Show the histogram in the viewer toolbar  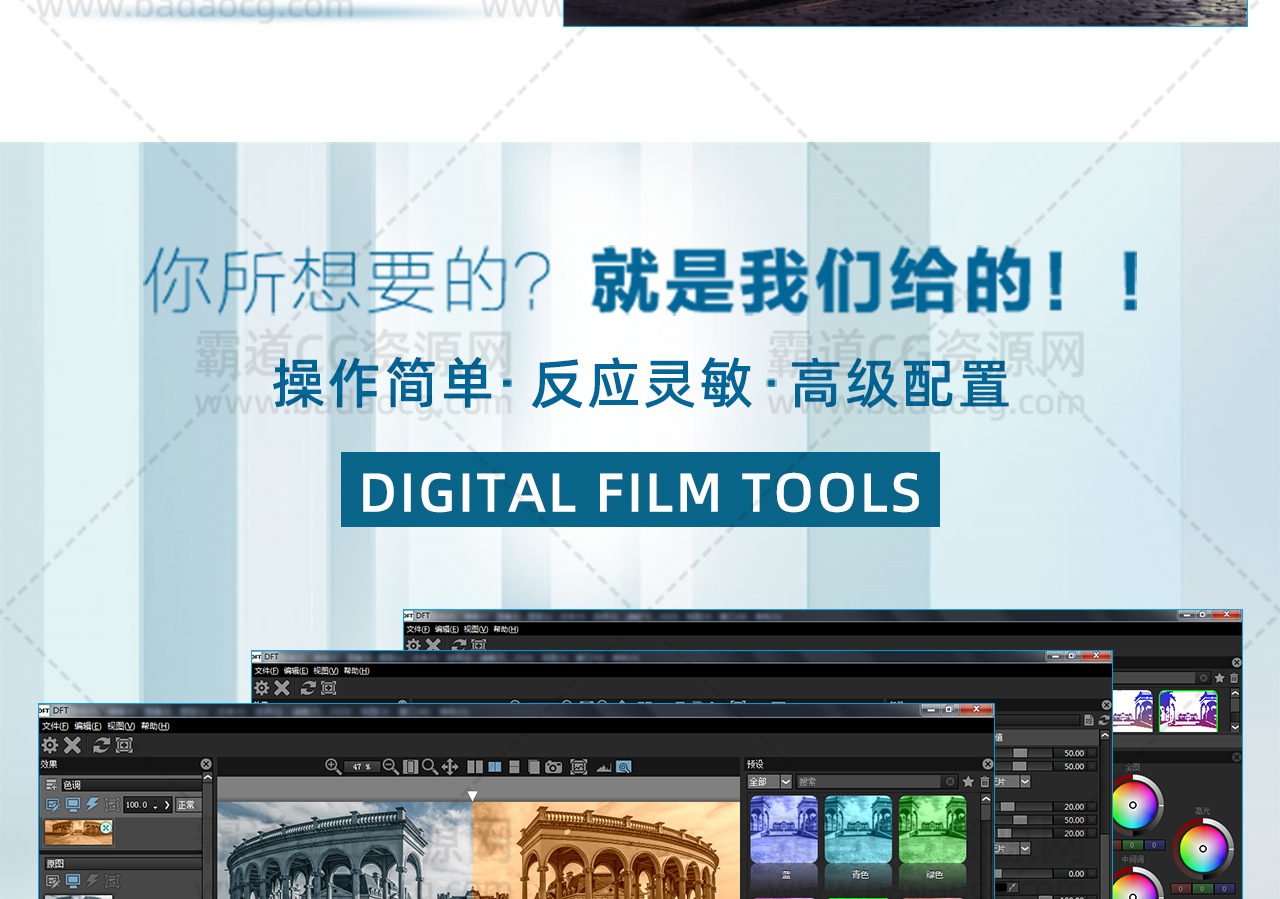click(603, 767)
